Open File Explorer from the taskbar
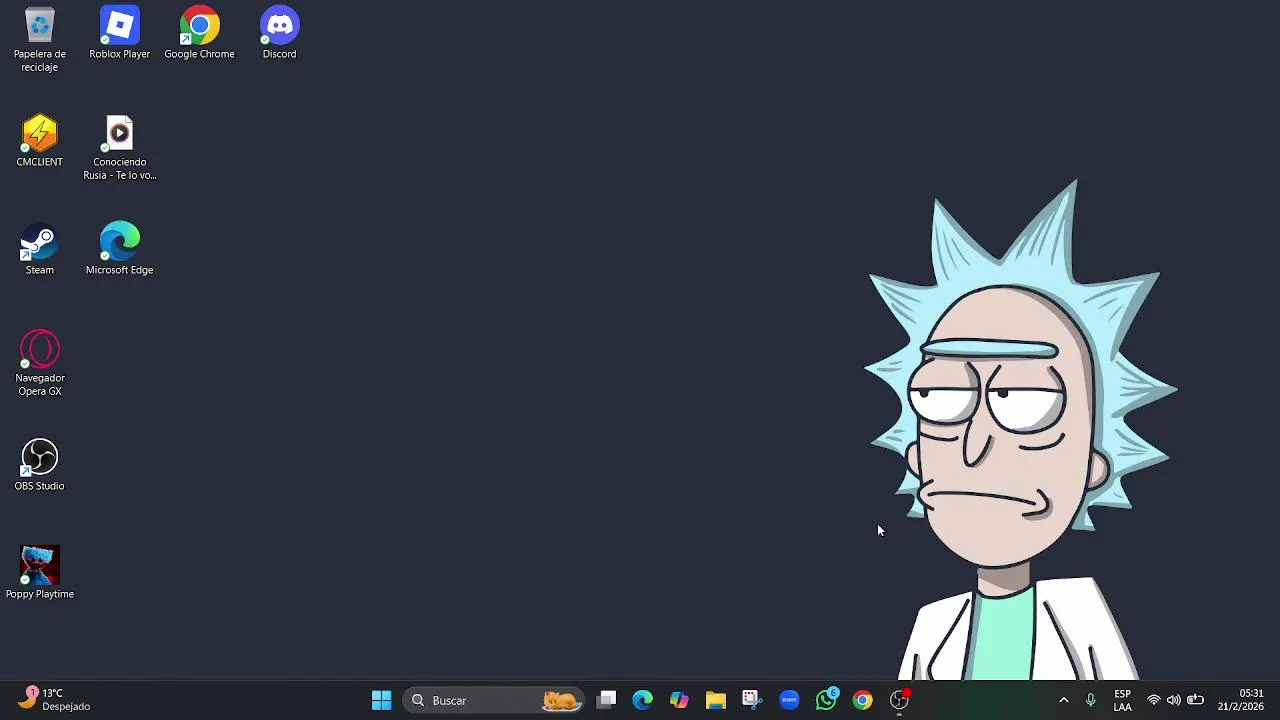Screen dimensions: 1280x720 tap(715, 700)
